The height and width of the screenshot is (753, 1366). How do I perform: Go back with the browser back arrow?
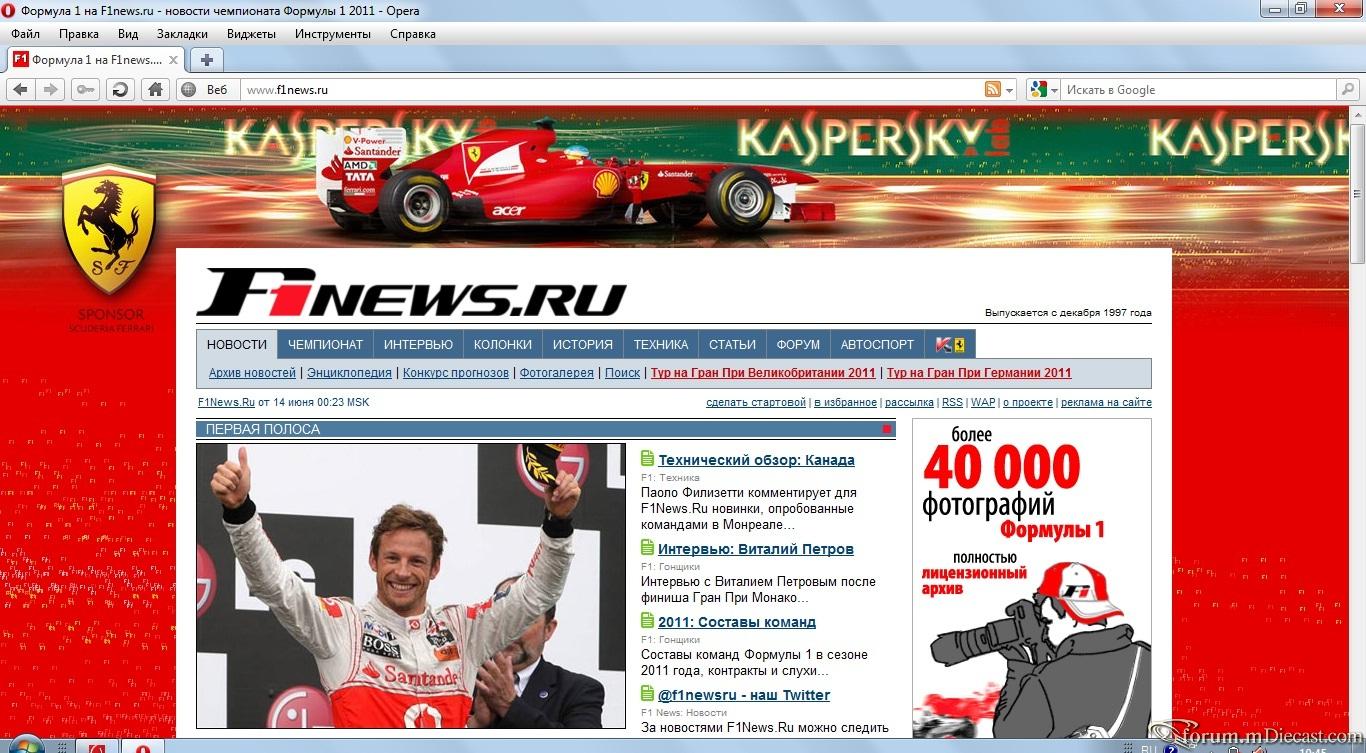(20, 89)
